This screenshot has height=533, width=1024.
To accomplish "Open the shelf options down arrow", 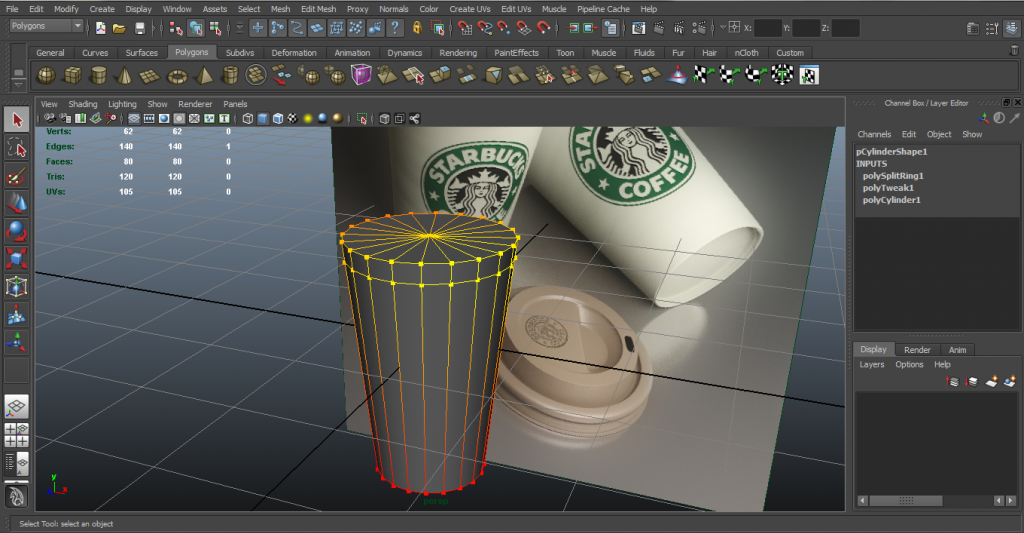I will coord(18,84).
